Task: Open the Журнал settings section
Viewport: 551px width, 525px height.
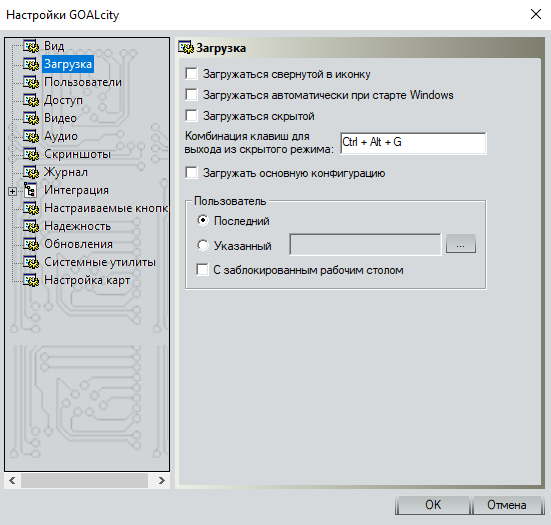Action: point(66,172)
